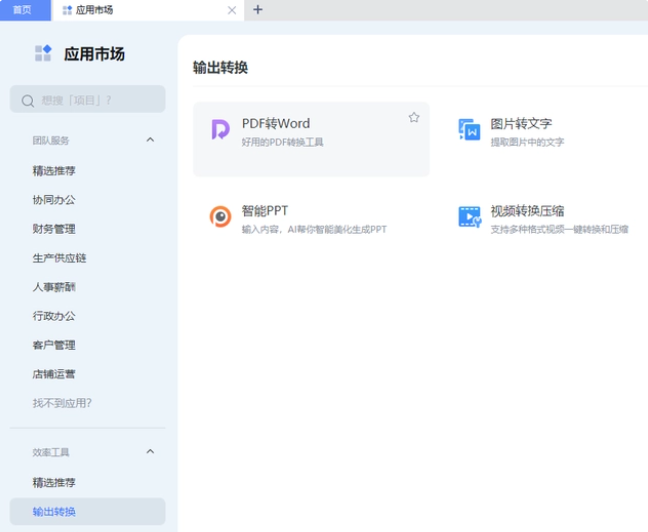The image size is (648, 532).
Task: Focus the 想搜「项目」search field
Action: (95, 100)
